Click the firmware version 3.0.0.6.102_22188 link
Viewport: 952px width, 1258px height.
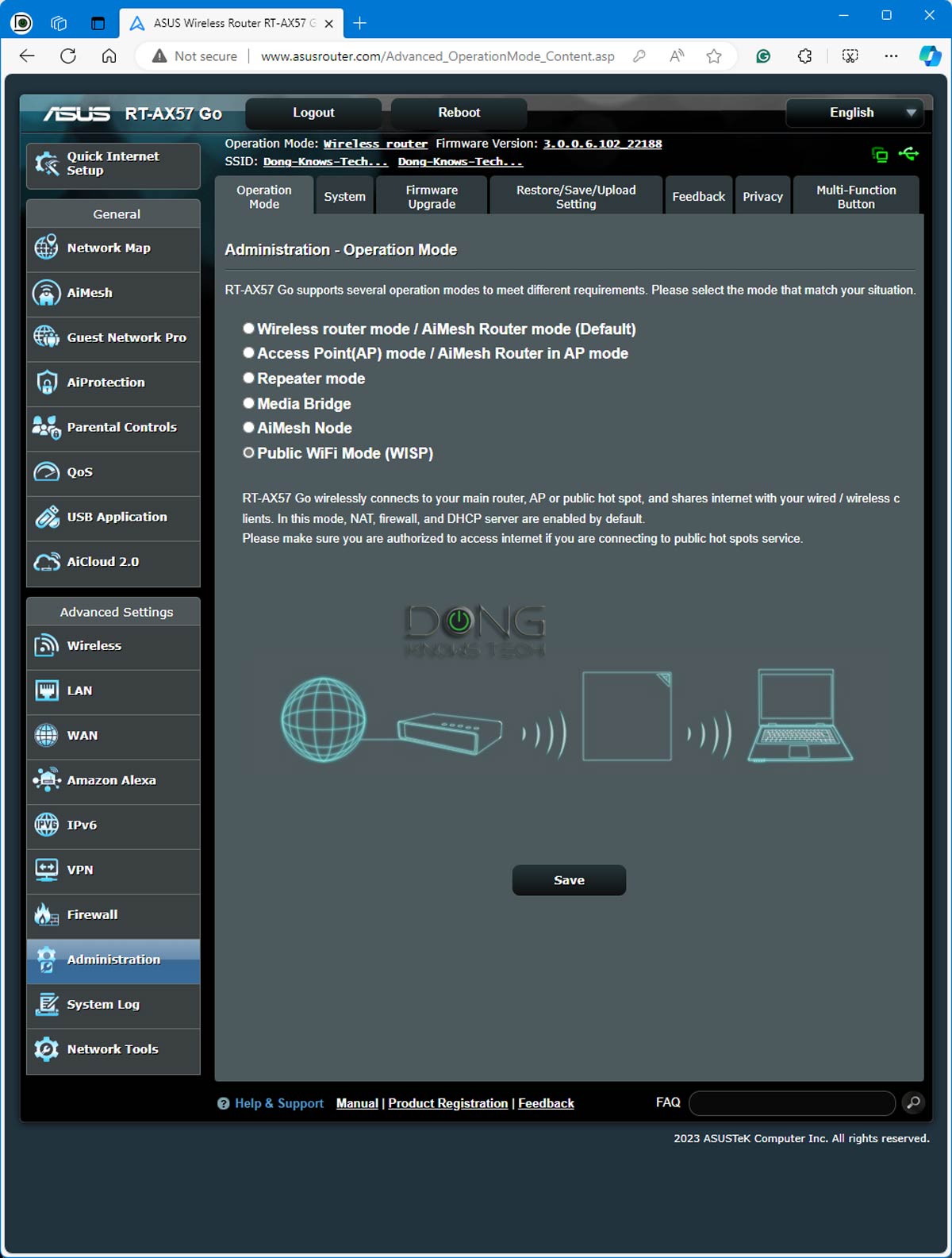tap(602, 144)
